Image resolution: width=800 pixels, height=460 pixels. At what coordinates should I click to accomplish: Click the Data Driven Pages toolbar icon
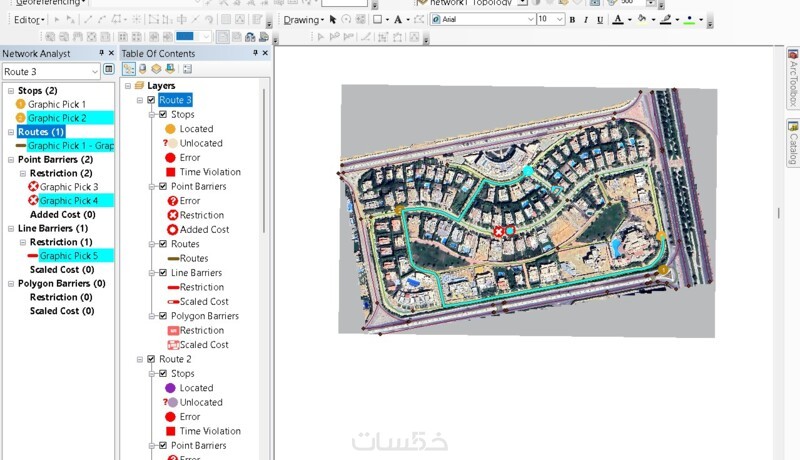264,37
